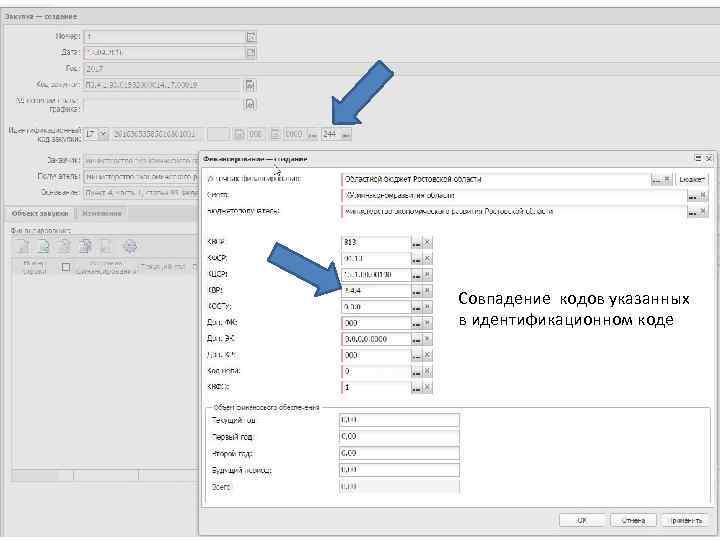This screenshot has height=540, width=720.
Task: Click the Номер field in the purchase form
Action: pos(164,37)
